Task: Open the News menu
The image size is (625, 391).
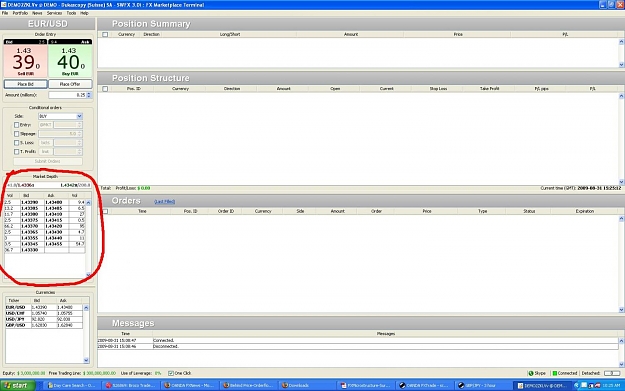Action: coord(37,13)
